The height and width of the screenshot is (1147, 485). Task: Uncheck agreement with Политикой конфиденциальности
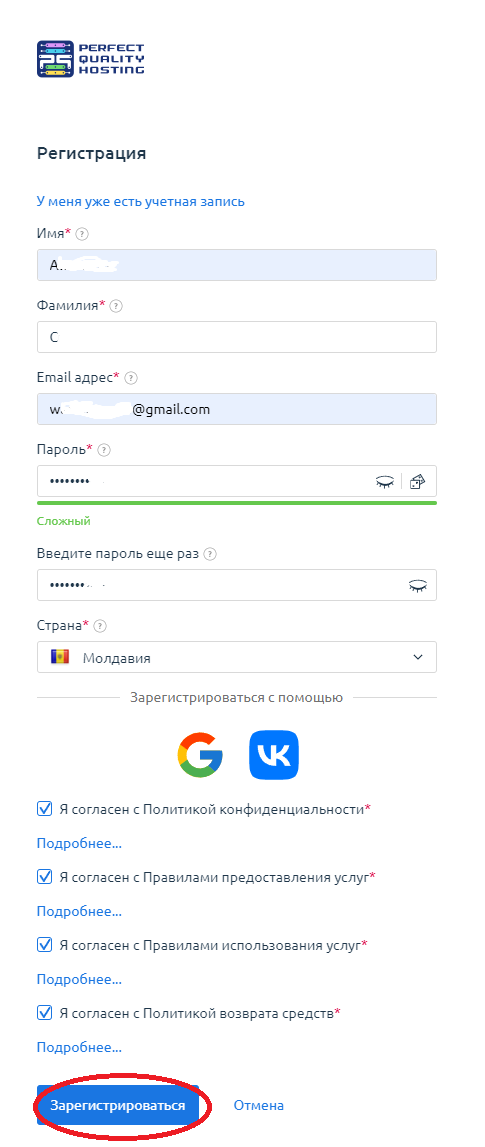tap(45, 809)
